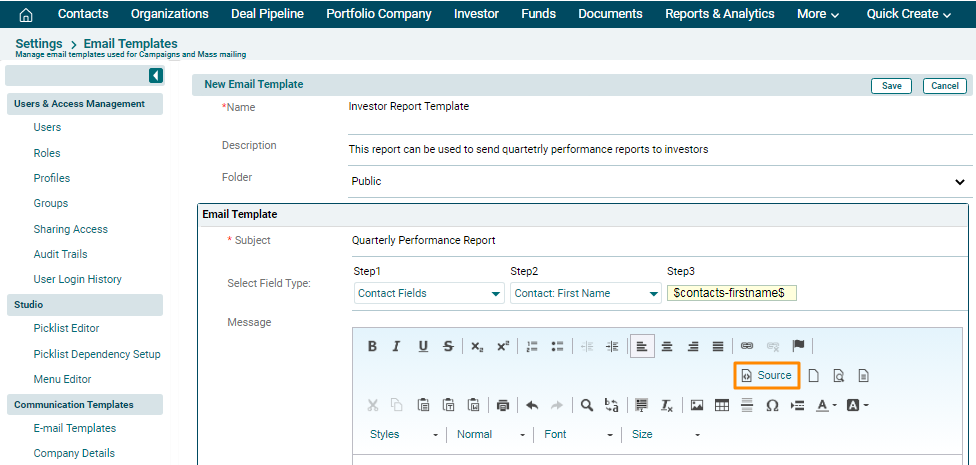This screenshot has width=976, height=465.
Task: Toggle underline formatting
Action: (423, 347)
